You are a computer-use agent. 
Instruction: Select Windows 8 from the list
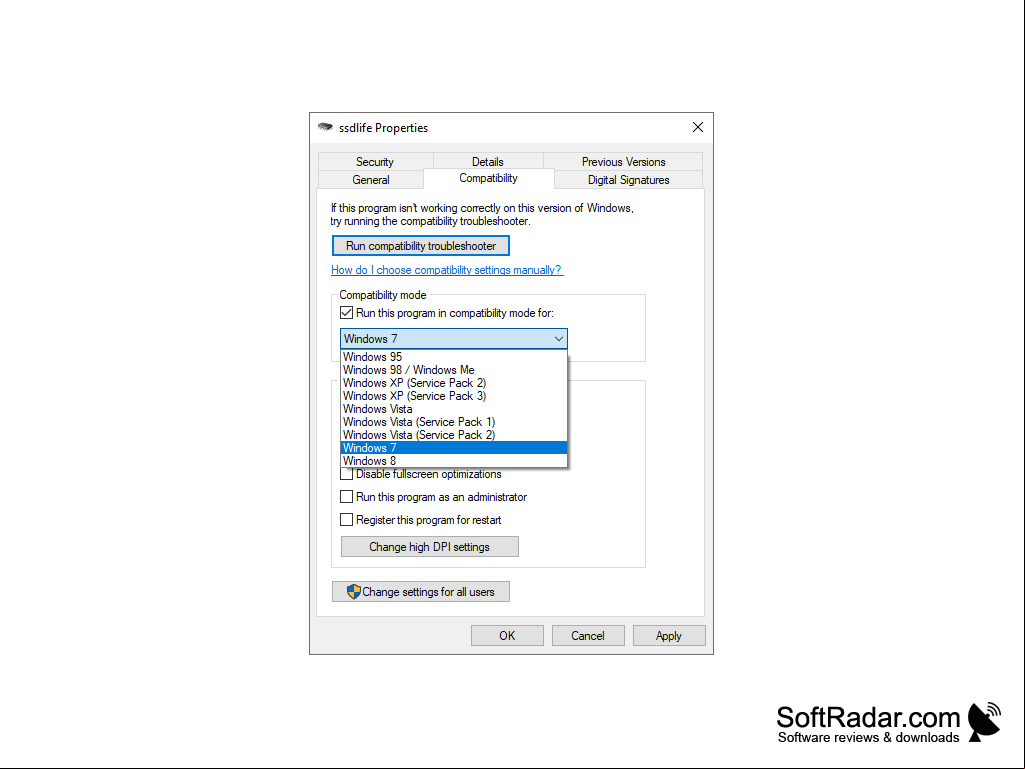[x=454, y=461]
